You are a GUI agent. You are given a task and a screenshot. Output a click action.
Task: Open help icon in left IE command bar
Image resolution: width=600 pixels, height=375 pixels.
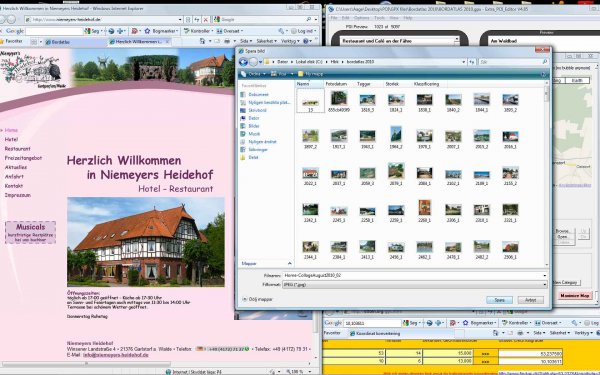pyautogui.click(x=306, y=41)
